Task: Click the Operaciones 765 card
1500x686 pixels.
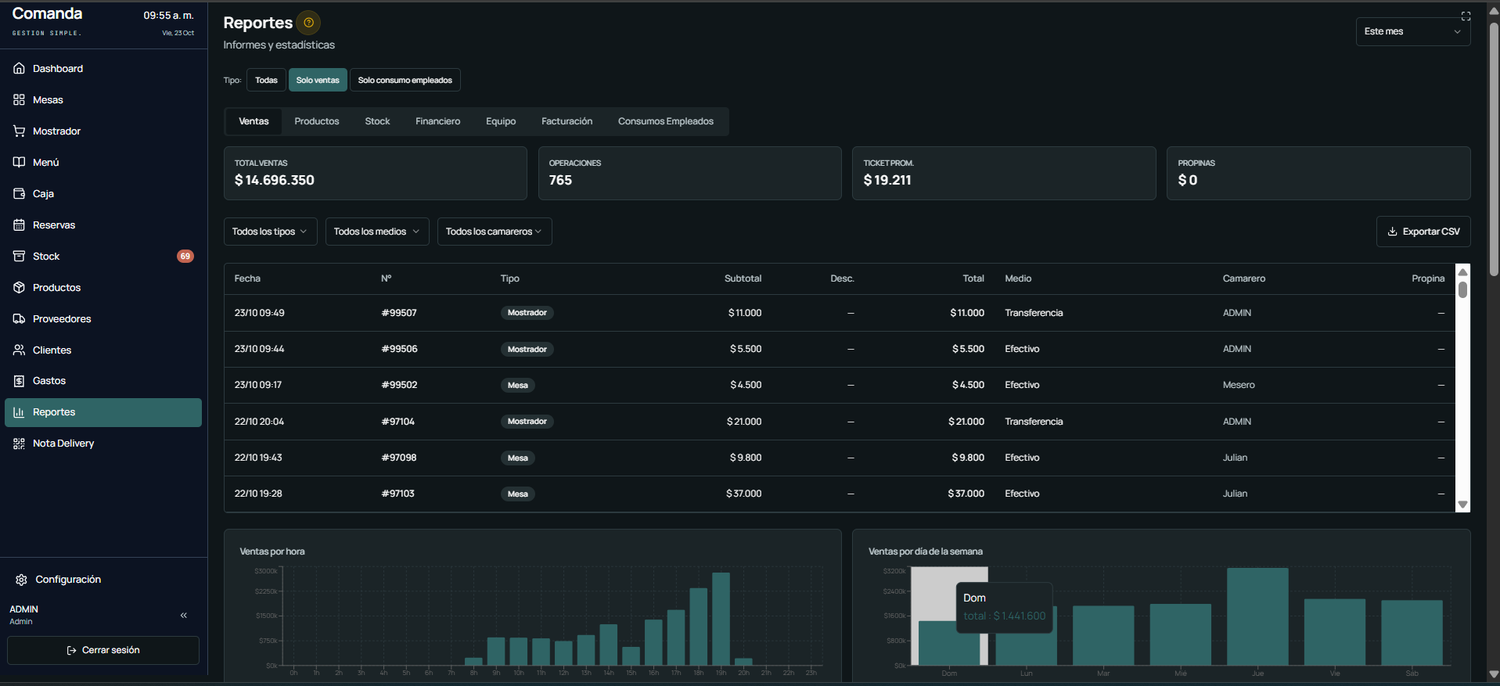Action: click(690, 173)
